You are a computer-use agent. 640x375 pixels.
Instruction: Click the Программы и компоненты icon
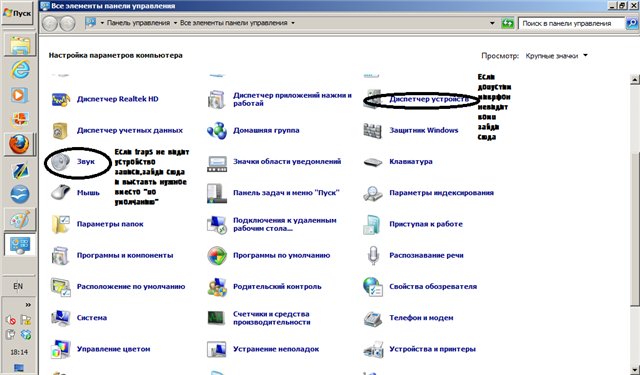(61, 255)
